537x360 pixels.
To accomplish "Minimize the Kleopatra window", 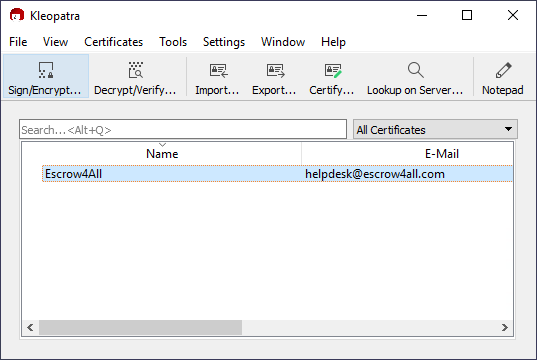I will click(422, 15).
